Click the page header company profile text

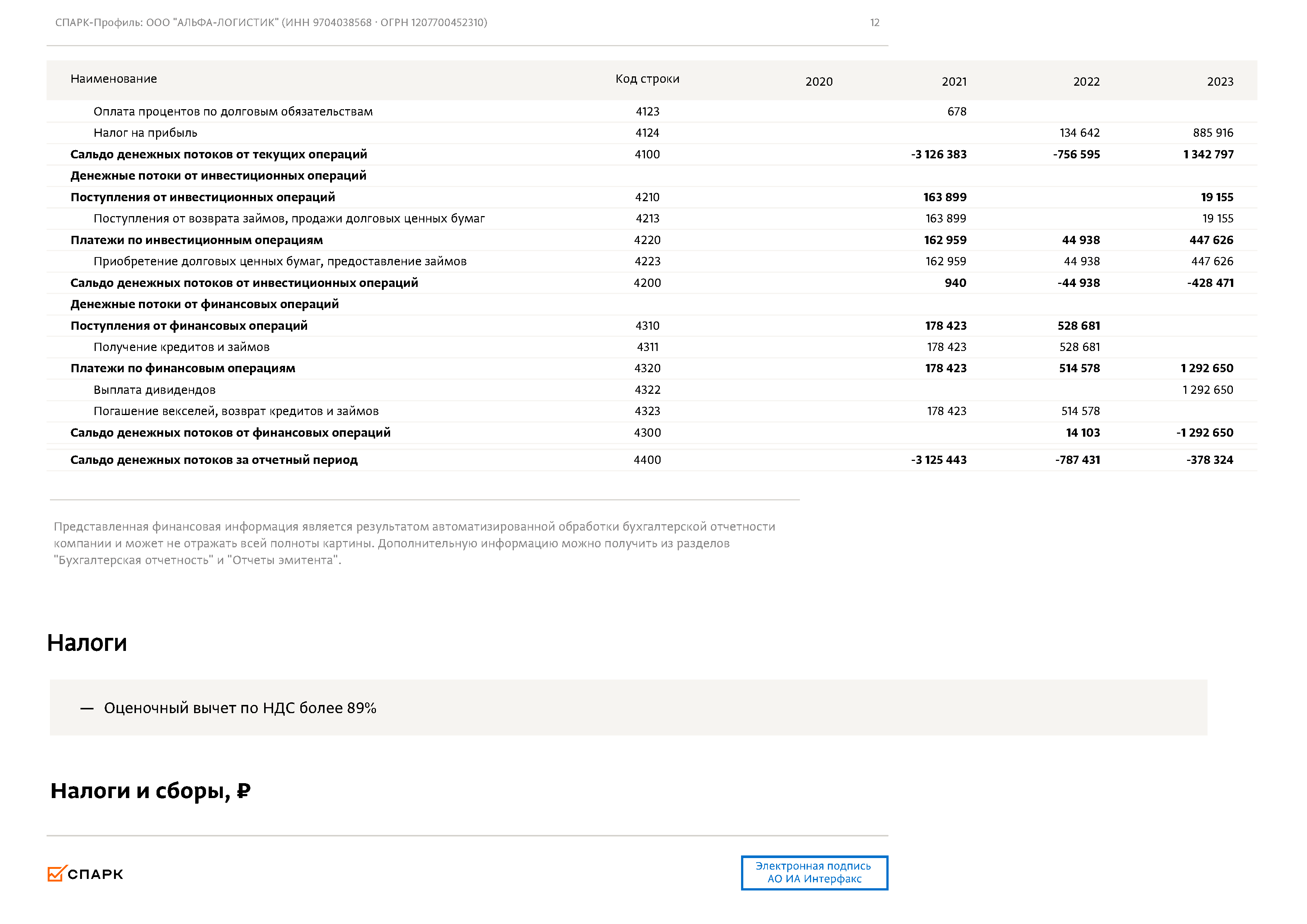tap(271, 23)
